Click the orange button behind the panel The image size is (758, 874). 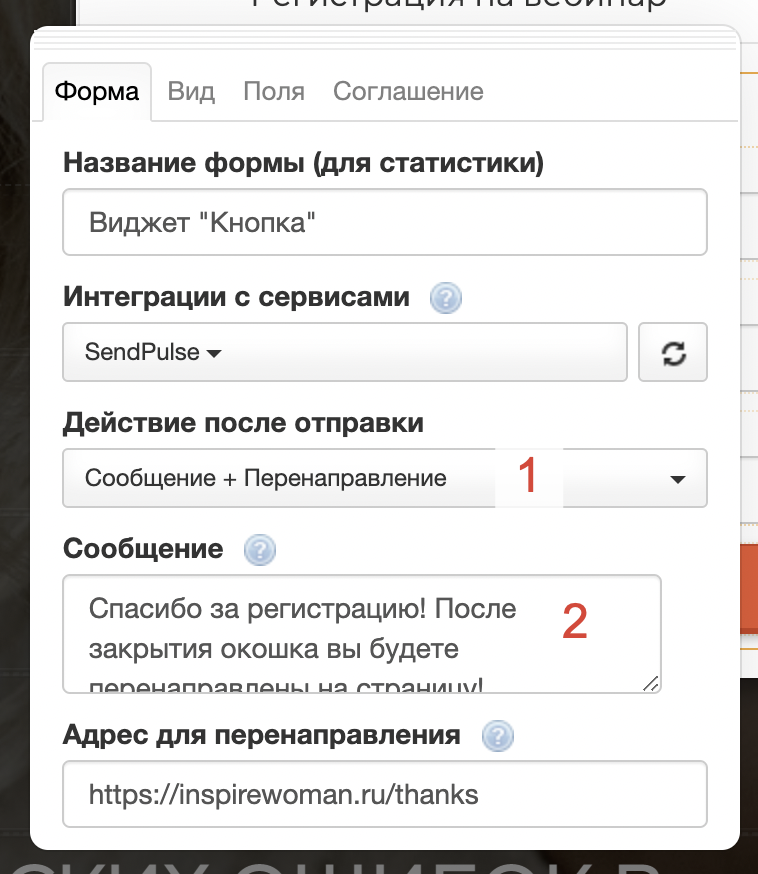(749, 588)
